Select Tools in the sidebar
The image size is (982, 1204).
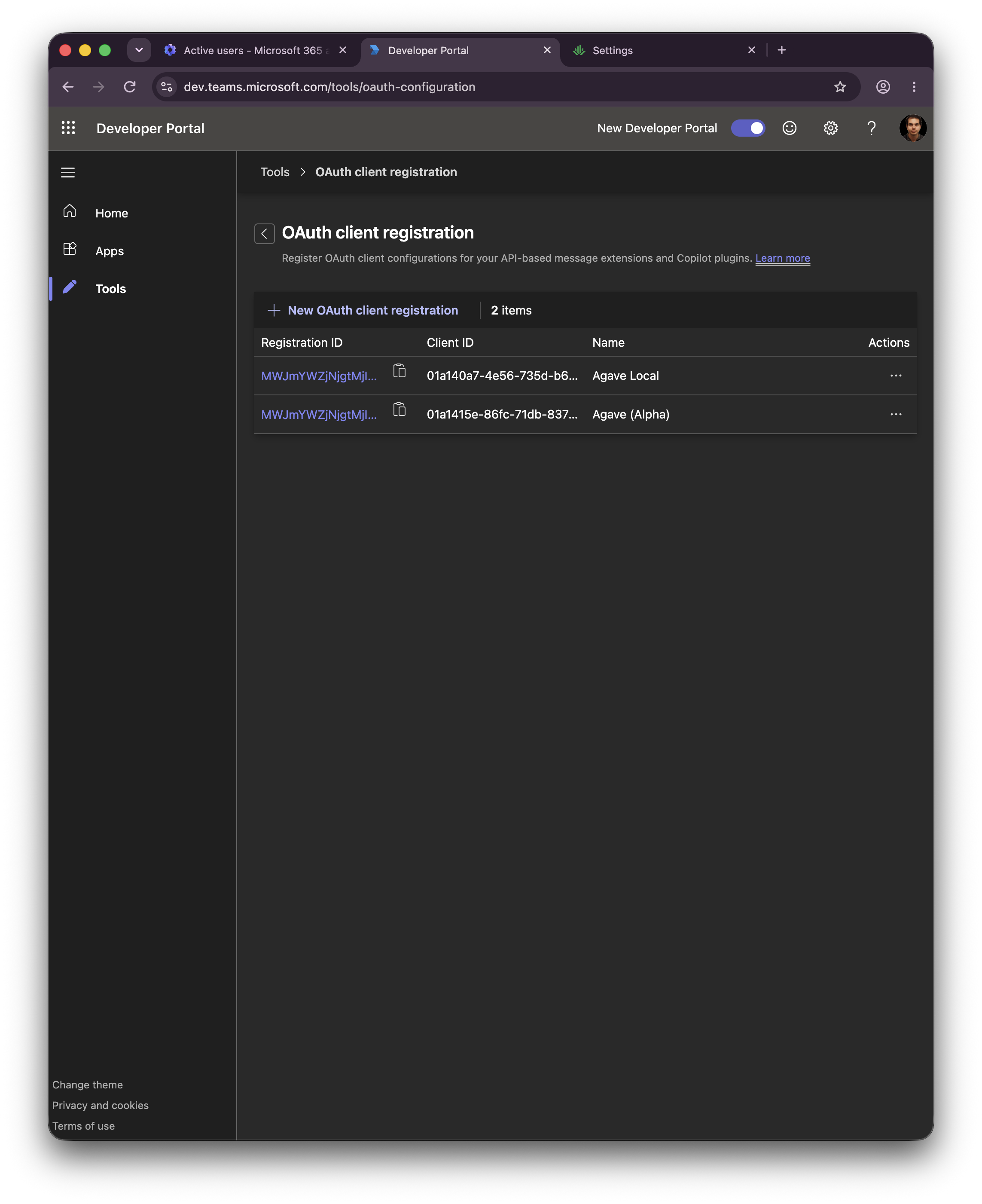point(111,289)
